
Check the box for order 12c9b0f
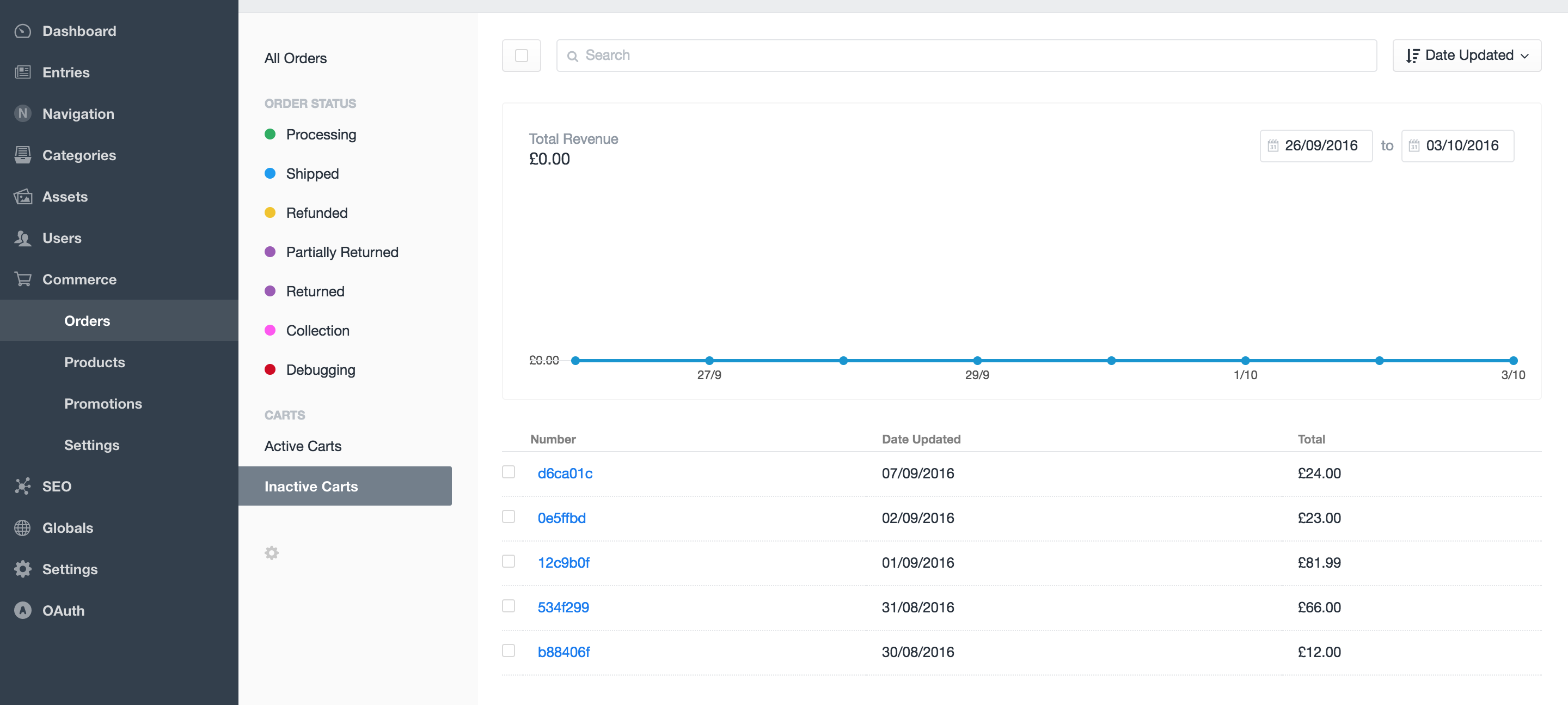[x=509, y=561]
